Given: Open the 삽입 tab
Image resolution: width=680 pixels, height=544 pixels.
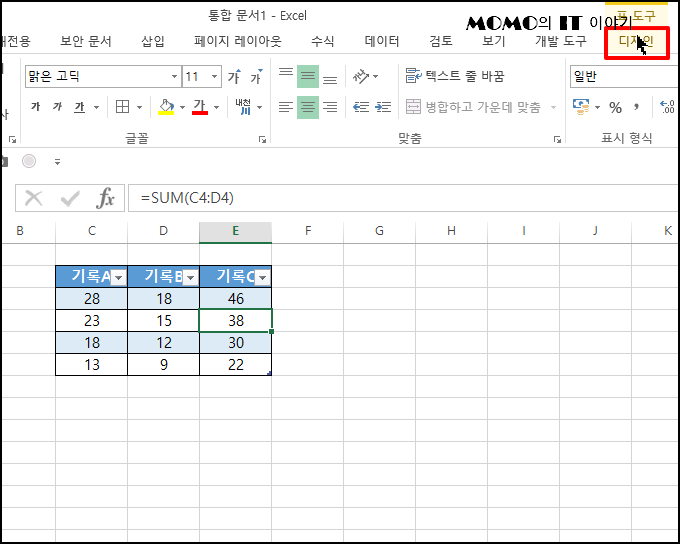Looking at the screenshot, I should point(153,41).
